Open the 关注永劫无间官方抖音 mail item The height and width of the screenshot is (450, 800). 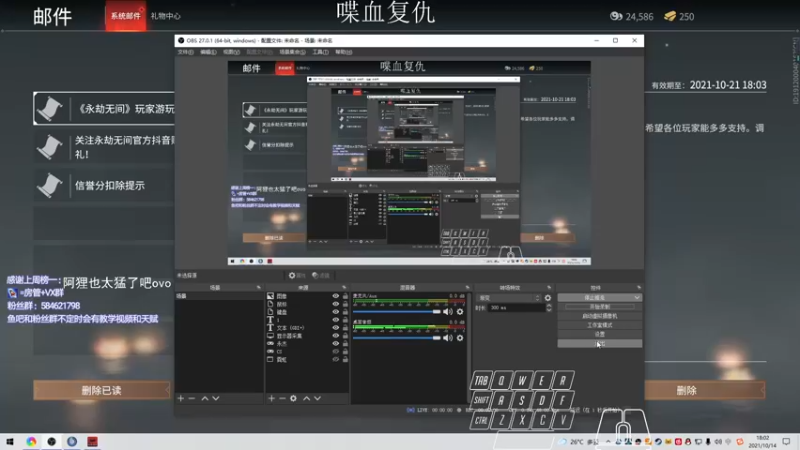104,147
